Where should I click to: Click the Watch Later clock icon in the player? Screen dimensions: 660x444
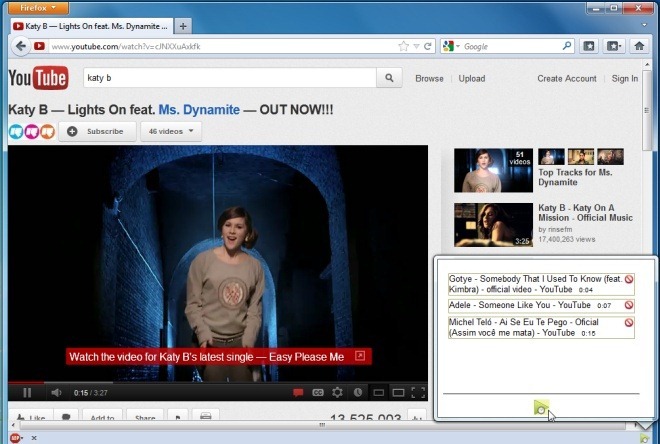click(358, 393)
